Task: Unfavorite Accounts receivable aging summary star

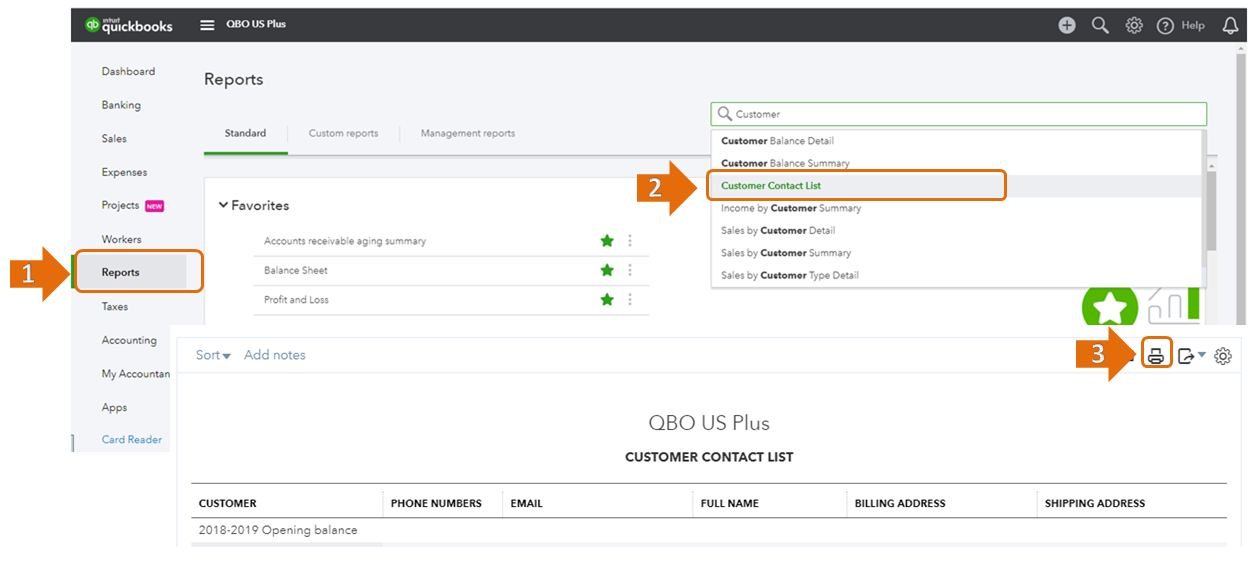Action: click(607, 241)
